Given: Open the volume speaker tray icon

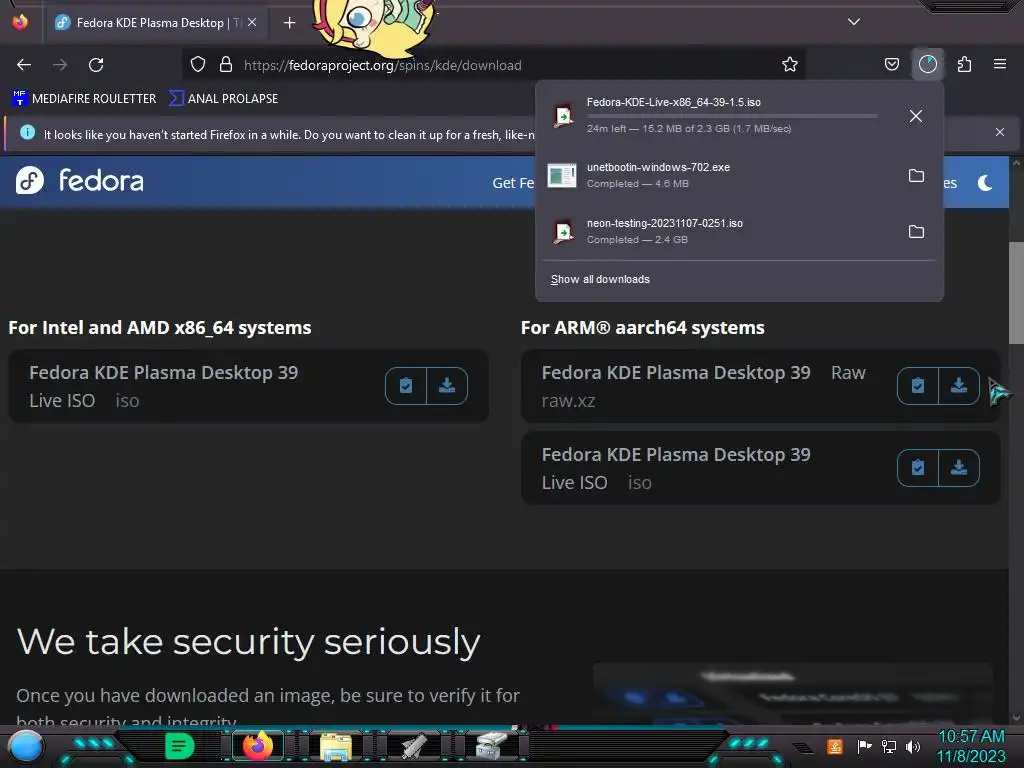Looking at the screenshot, I should [912, 746].
